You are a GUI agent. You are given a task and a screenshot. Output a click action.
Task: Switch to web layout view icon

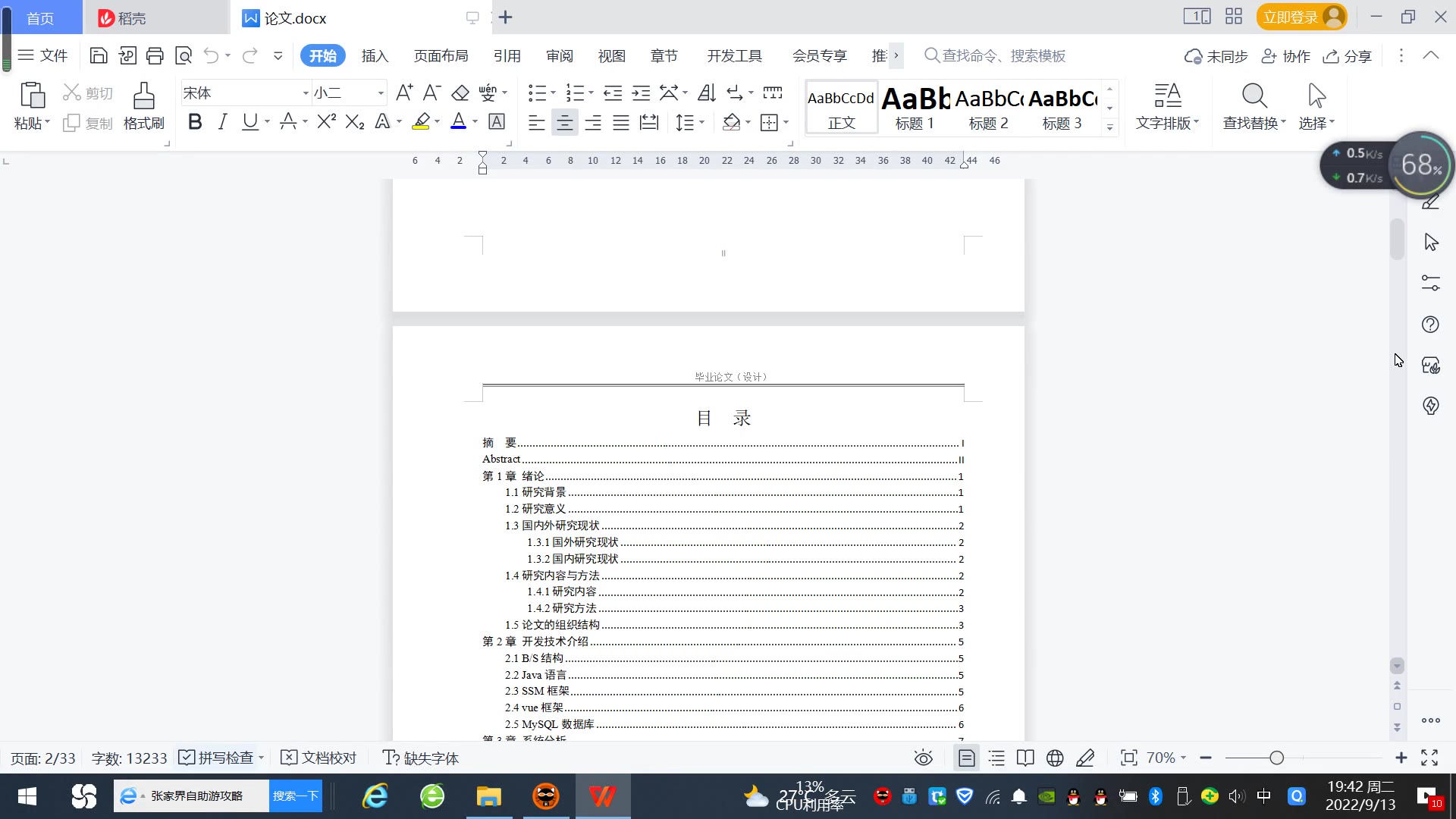[1055, 758]
